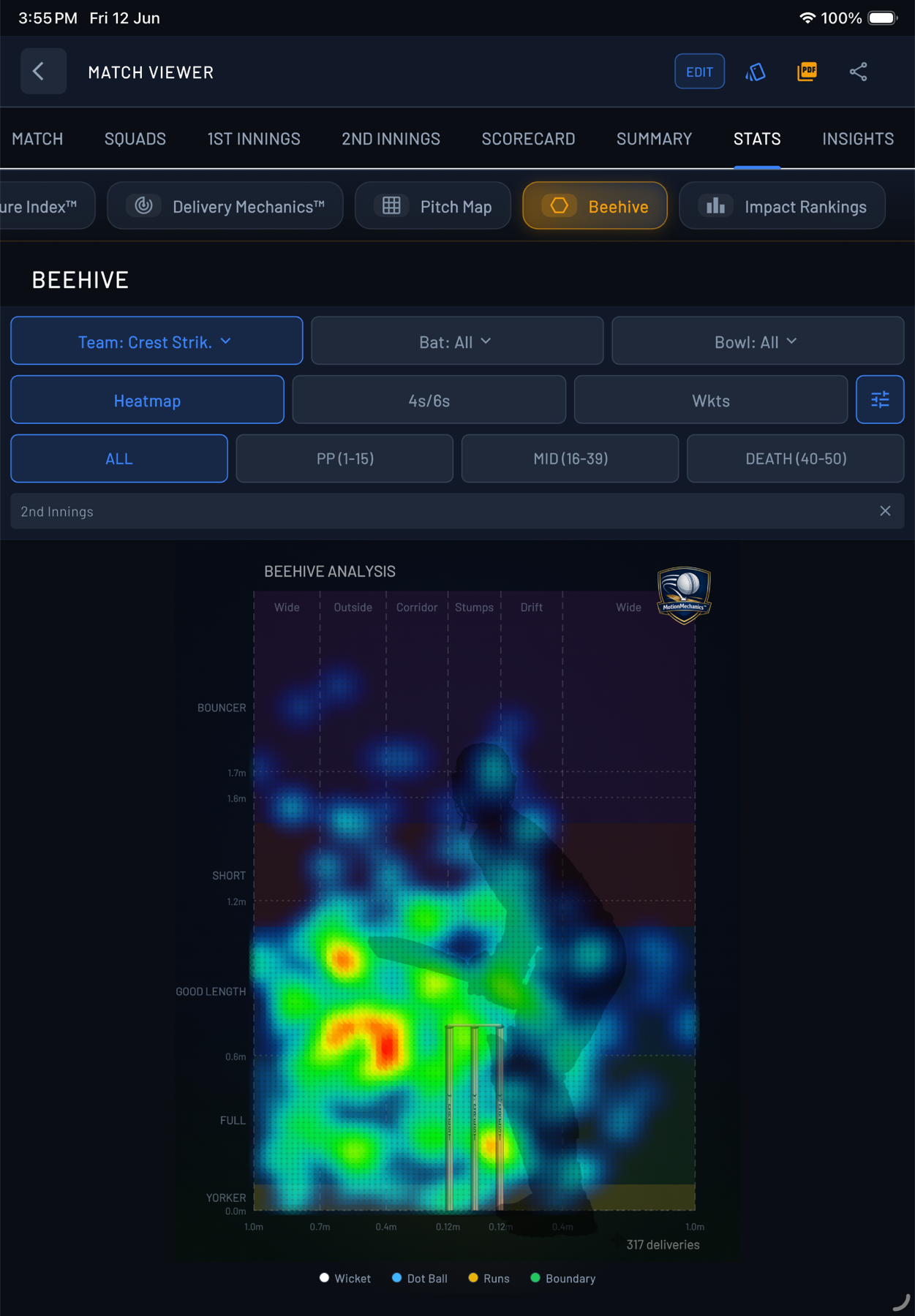Select the STATS tab
This screenshot has height=1316, width=915.
click(x=757, y=139)
